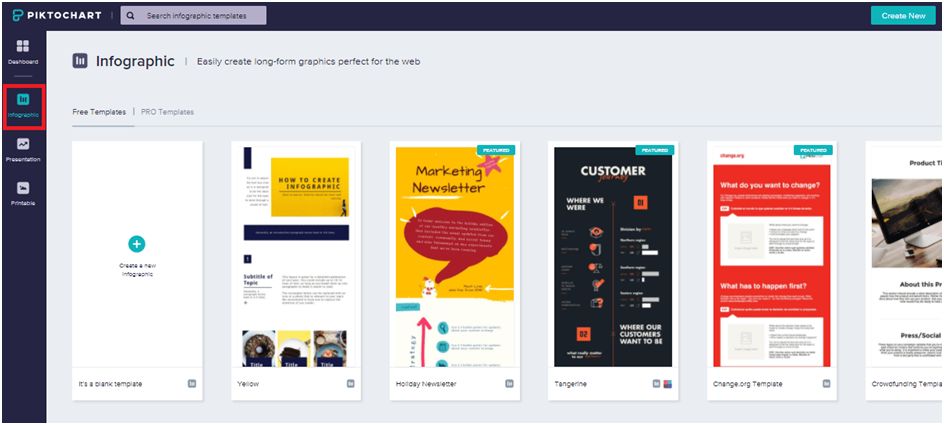Click the type icon under Holiday Newsletter

click(x=509, y=383)
